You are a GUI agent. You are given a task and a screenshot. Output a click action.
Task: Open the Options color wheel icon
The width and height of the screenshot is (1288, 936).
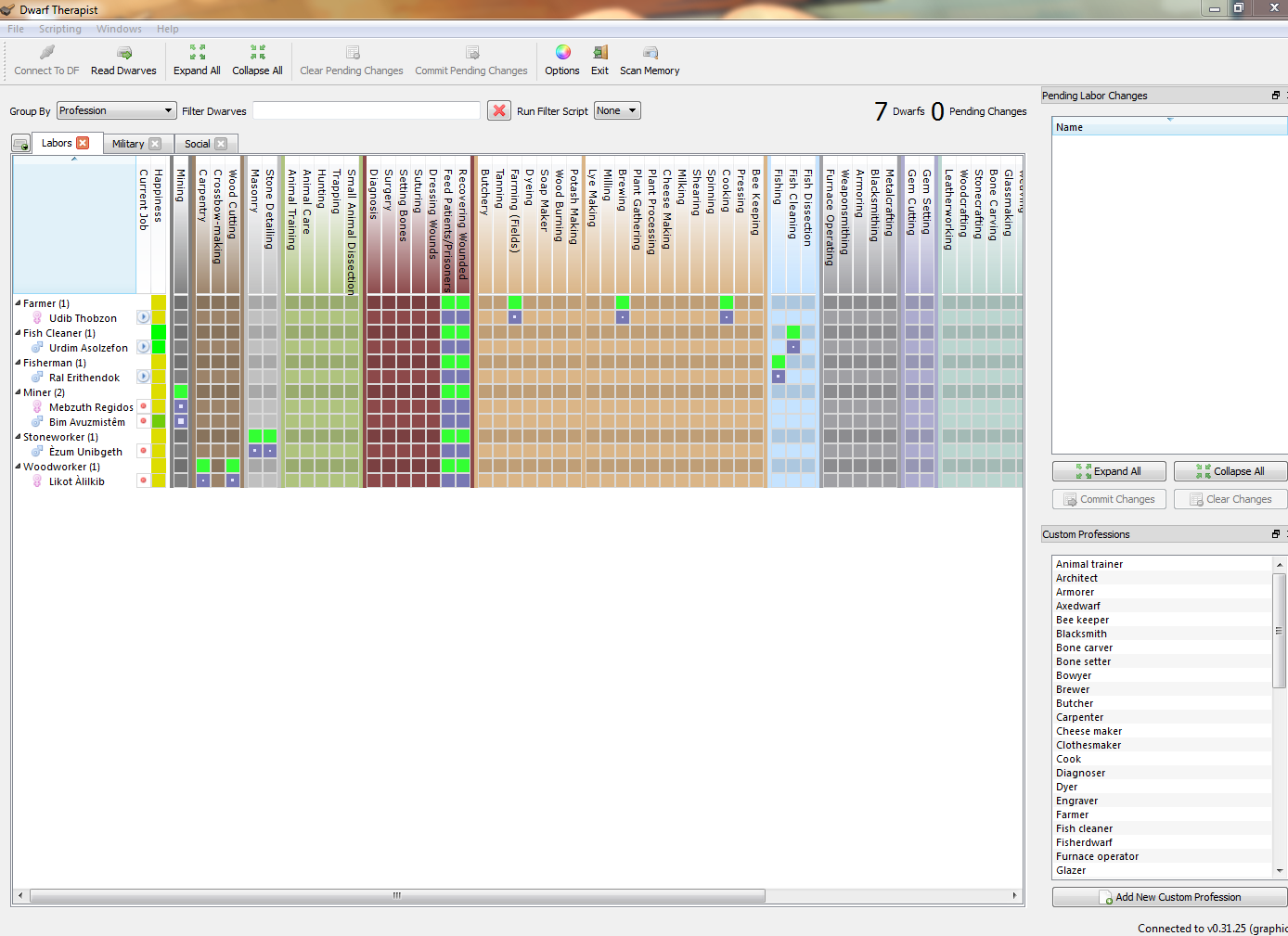click(562, 59)
